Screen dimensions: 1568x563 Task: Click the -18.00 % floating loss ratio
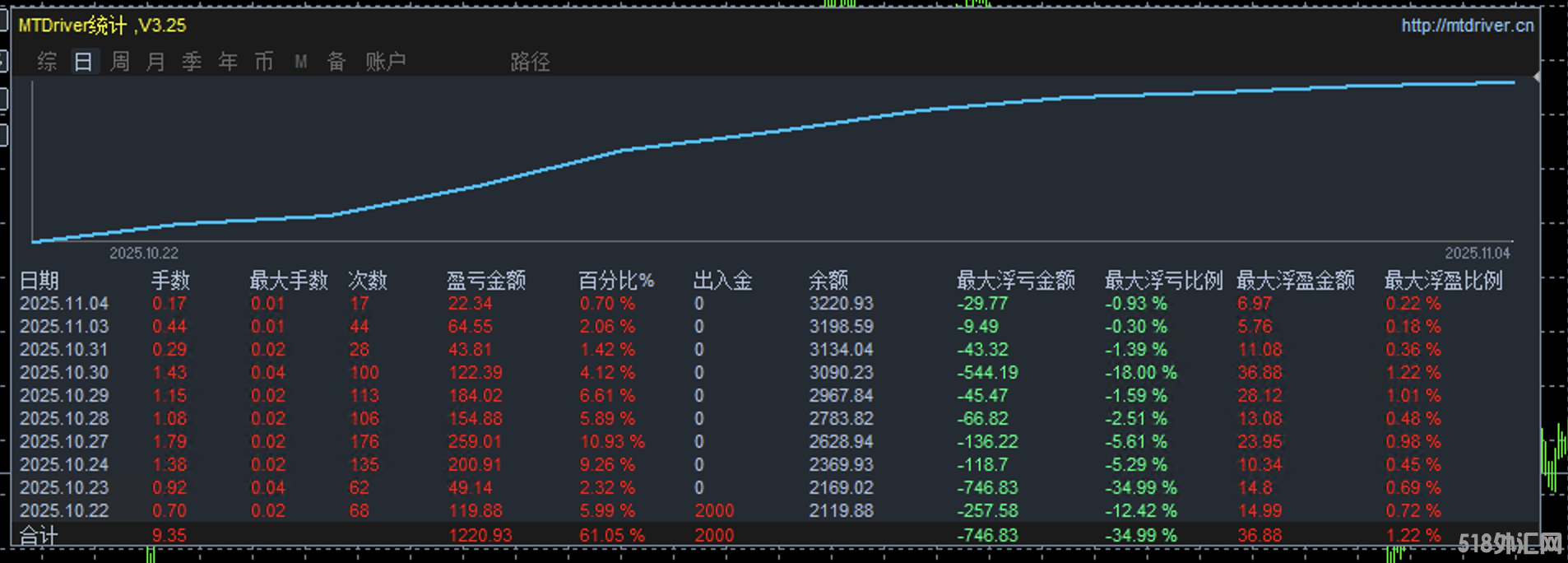click(x=1141, y=373)
